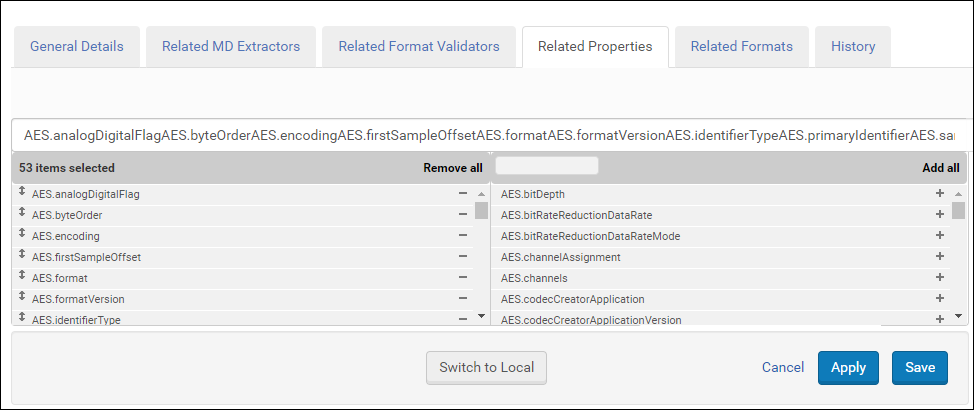
Task: Click the Cancel link
Action: click(783, 367)
